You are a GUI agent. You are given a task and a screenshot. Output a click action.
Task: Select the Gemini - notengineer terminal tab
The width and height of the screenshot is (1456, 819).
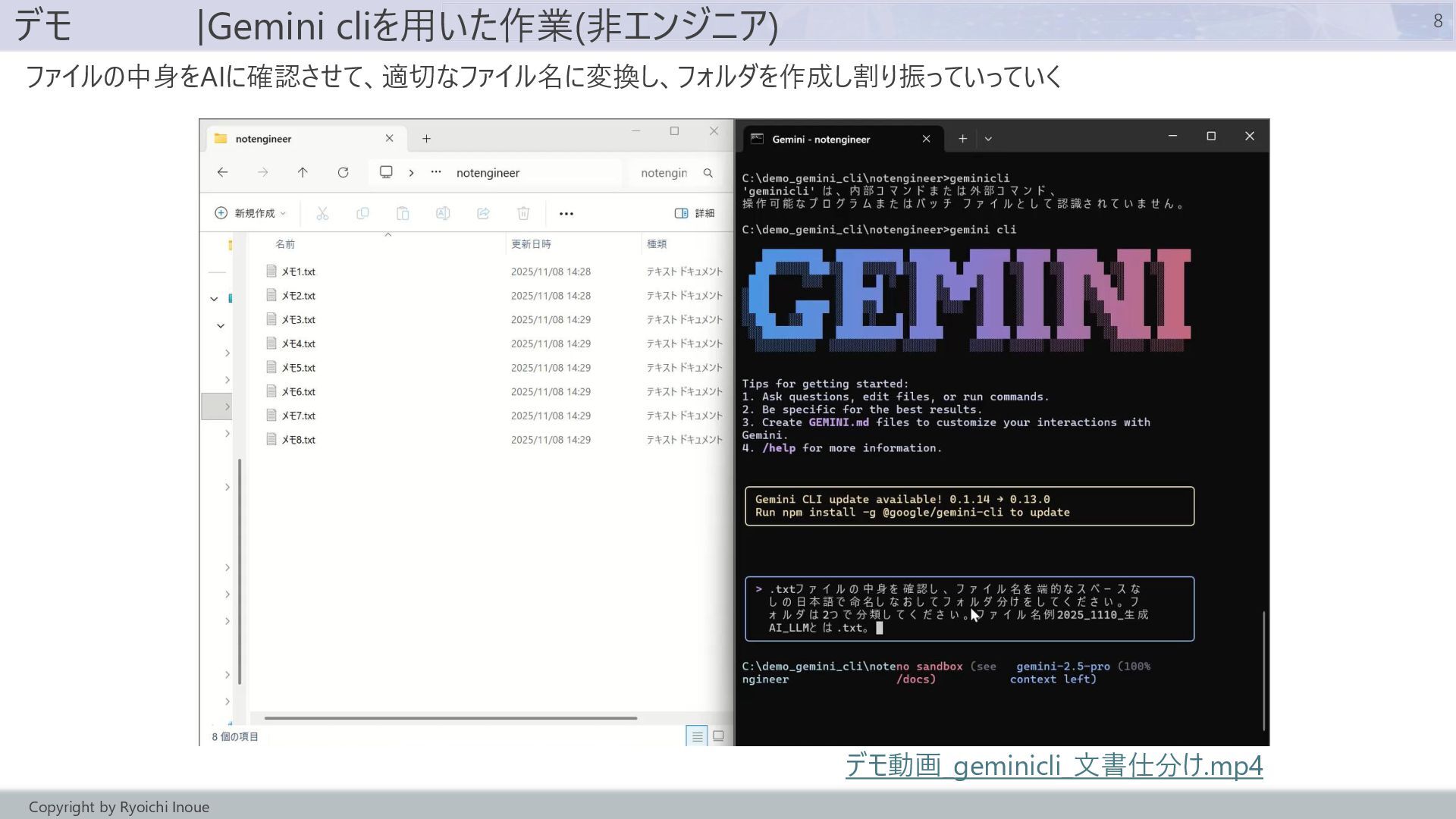[821, 140]
